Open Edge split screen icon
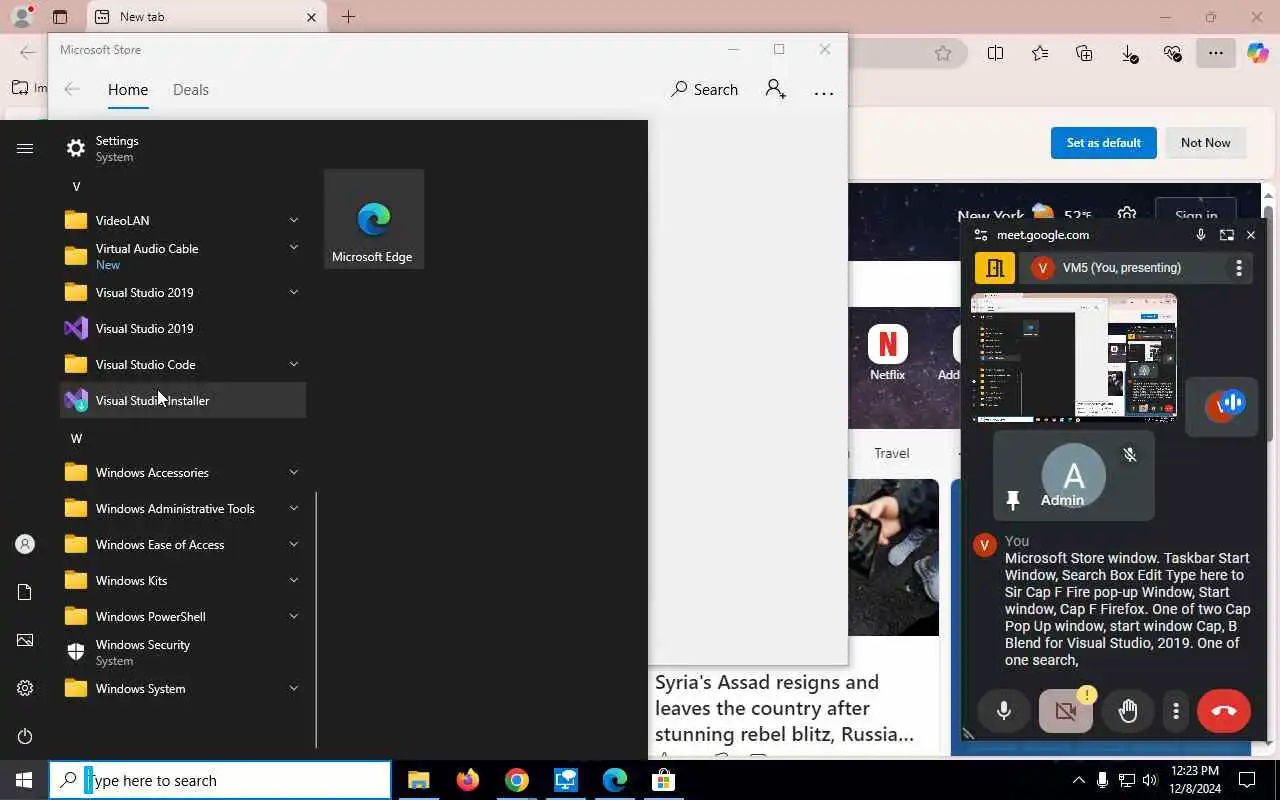Image resolution: width=1280 pixels, height=800 pixels. point(995,54)
